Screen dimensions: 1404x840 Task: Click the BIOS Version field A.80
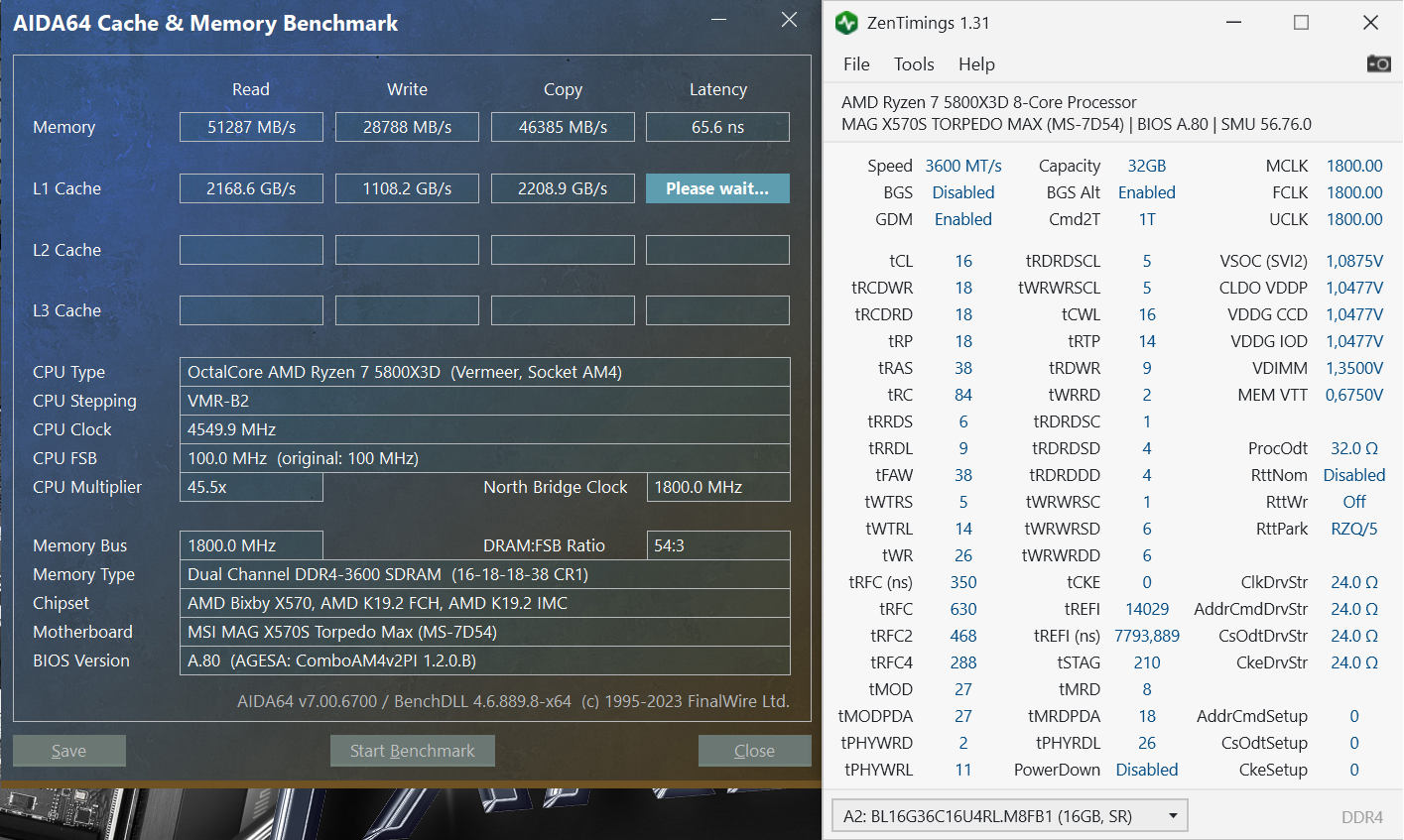[x=485, y=660]
